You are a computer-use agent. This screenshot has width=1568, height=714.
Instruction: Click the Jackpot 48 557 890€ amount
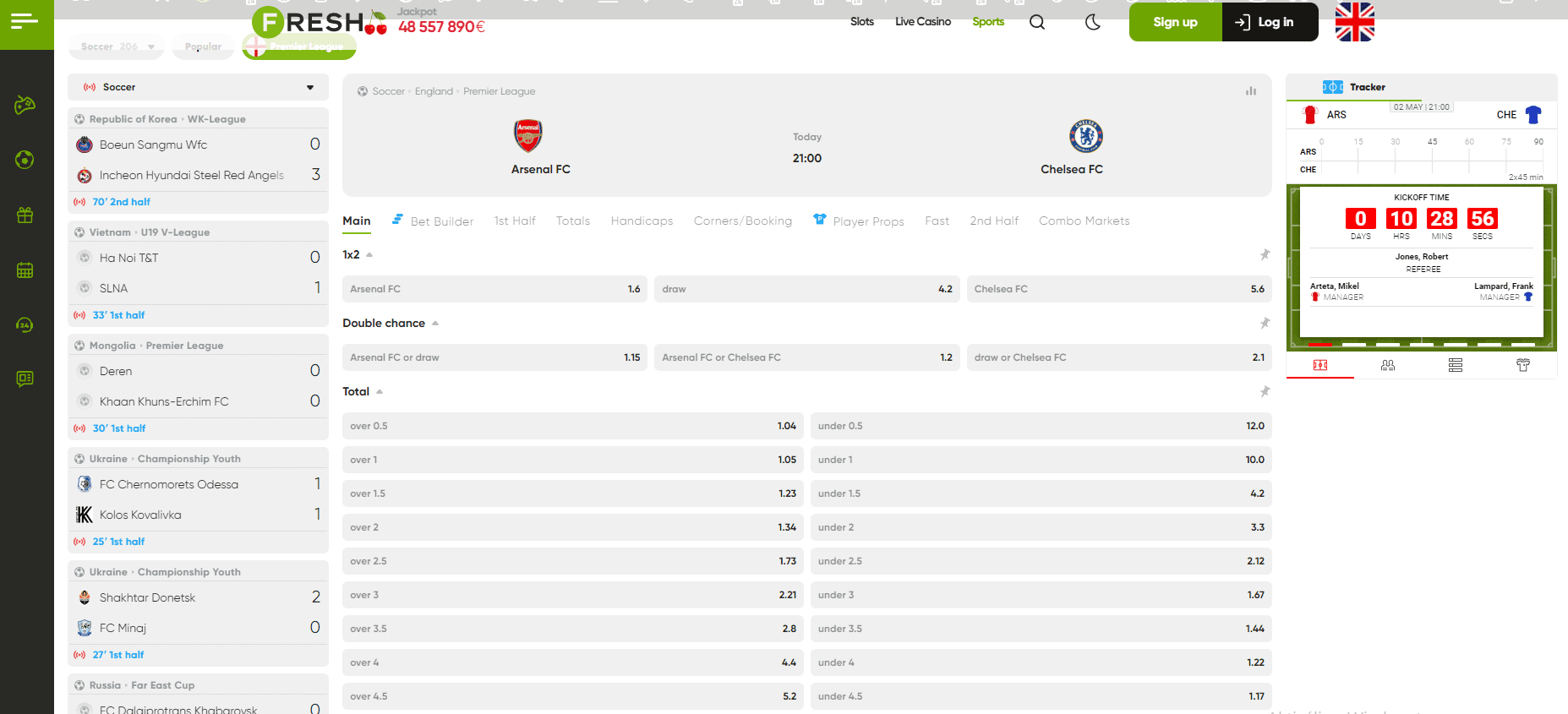(x=441, y=27)
